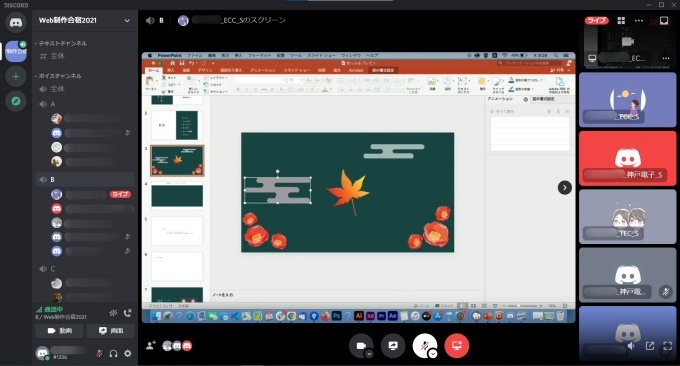Click the red ライブ badge in channel B list
680x366 pixels.
click(x=120, y=194)
